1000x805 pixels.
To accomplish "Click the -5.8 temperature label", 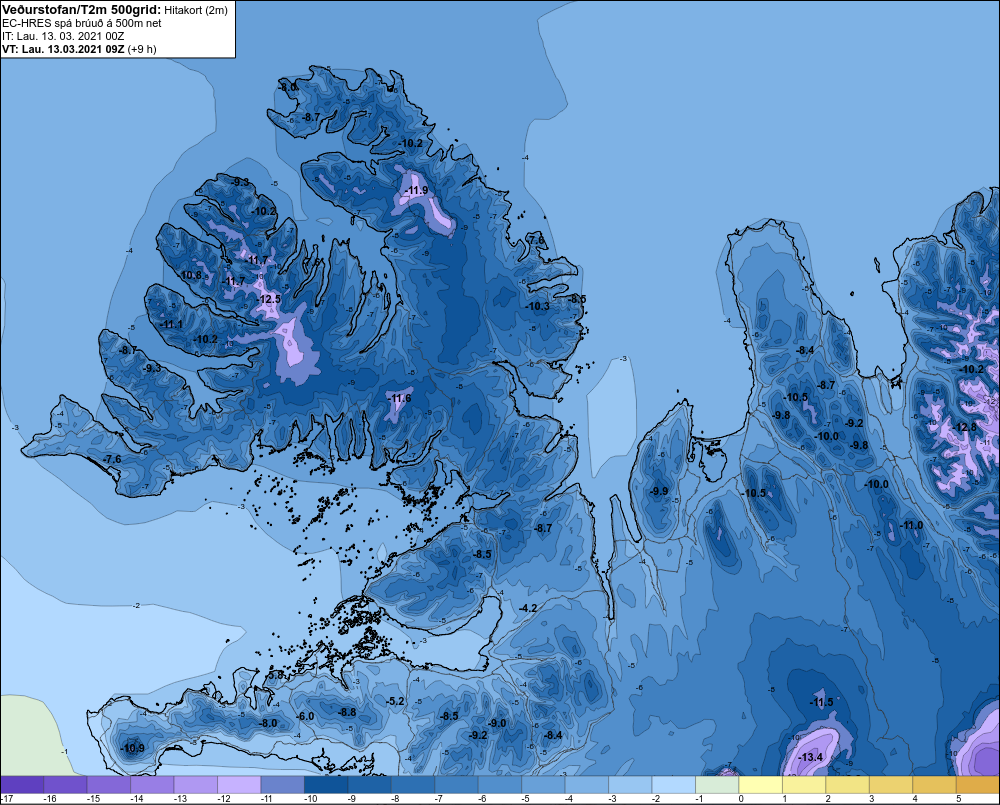I will tap(275, 675).
